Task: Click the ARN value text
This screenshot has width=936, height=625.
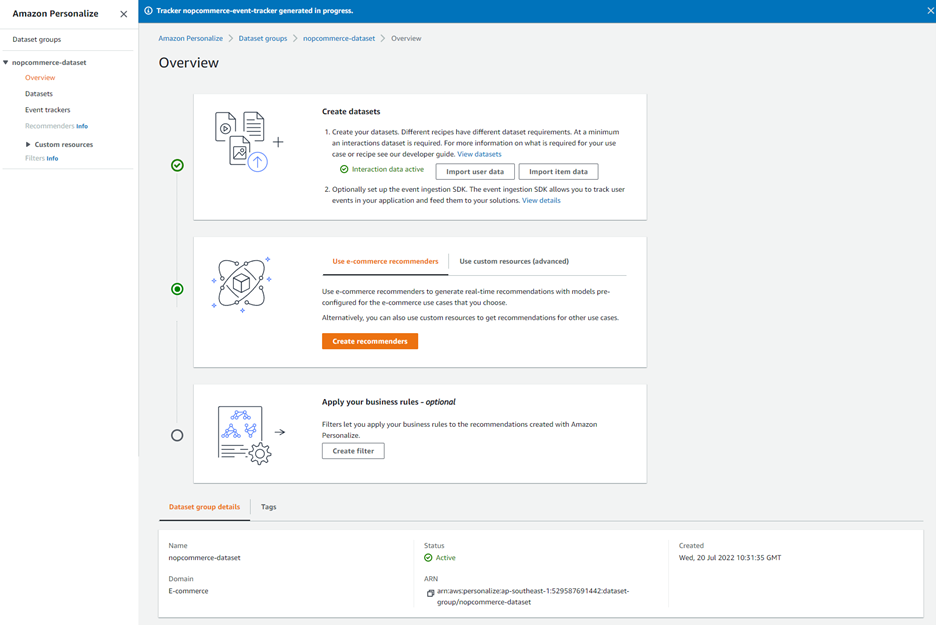Action: [532, 596]
